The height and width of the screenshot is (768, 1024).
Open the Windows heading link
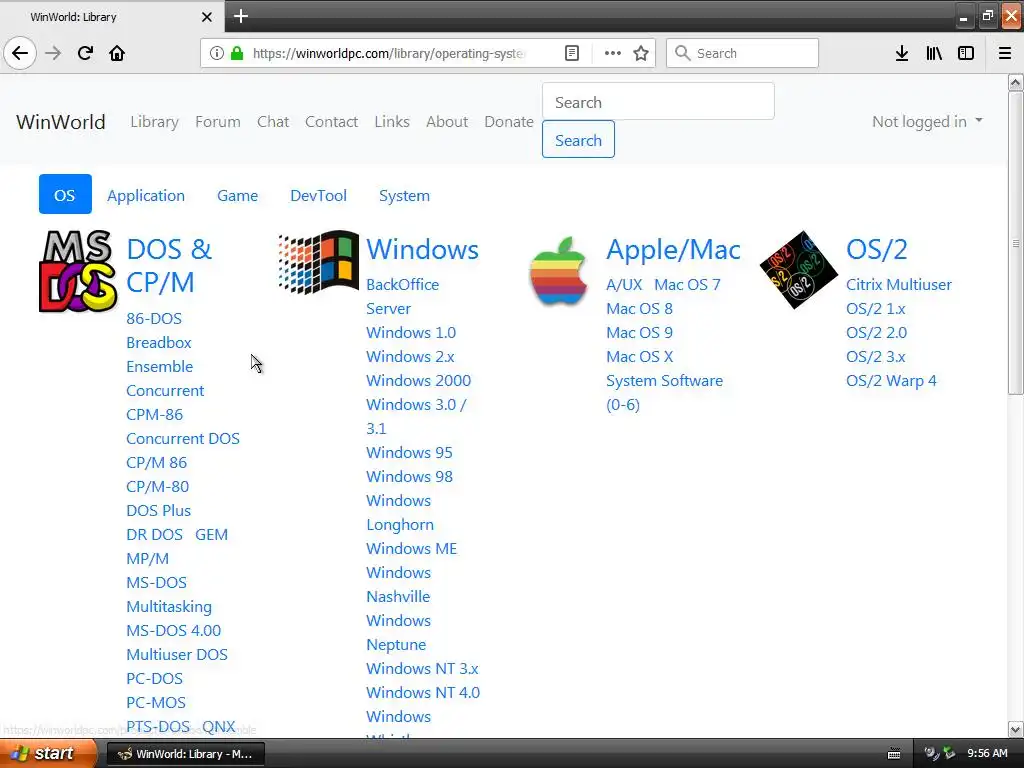coord(423,249)
